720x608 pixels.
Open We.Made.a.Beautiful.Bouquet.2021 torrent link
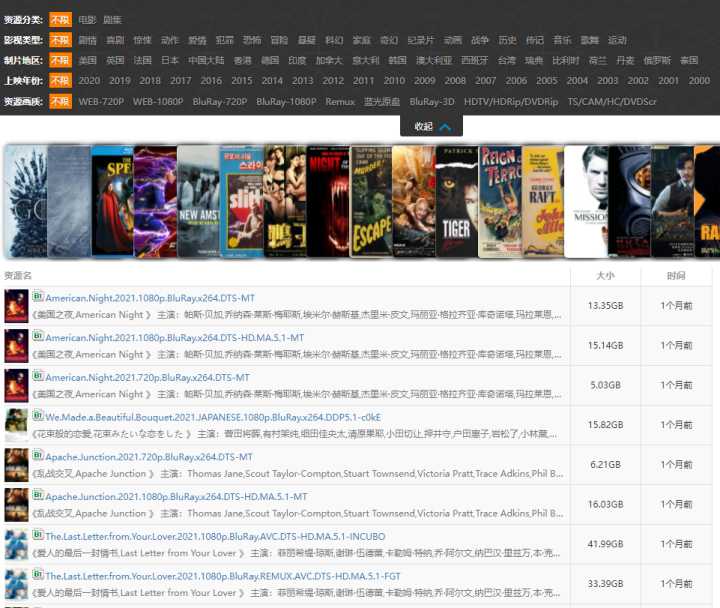213,417
